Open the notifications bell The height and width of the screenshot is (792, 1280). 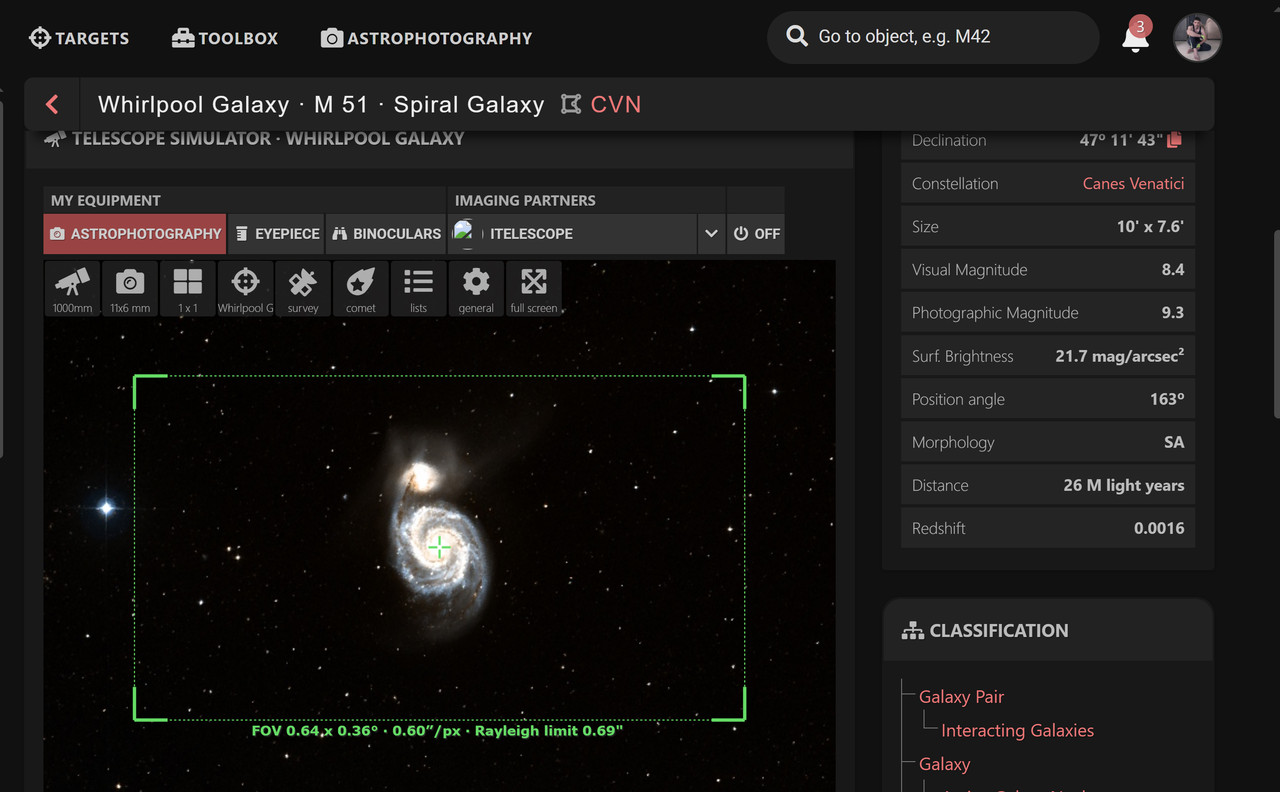tap(1135, 37)
